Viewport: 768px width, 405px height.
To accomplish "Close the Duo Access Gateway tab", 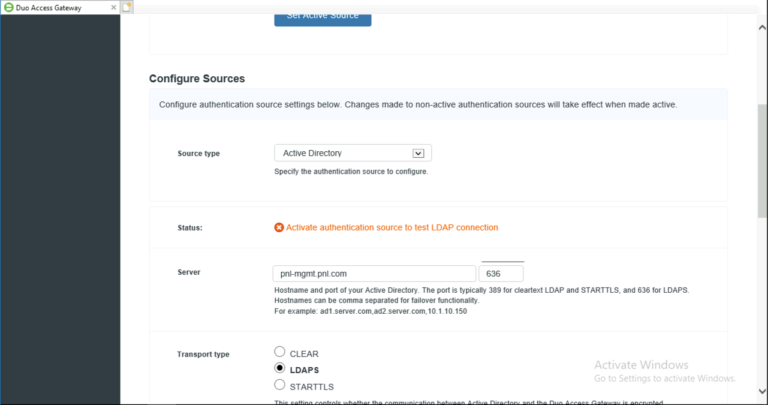I will [x=114, y=7].
